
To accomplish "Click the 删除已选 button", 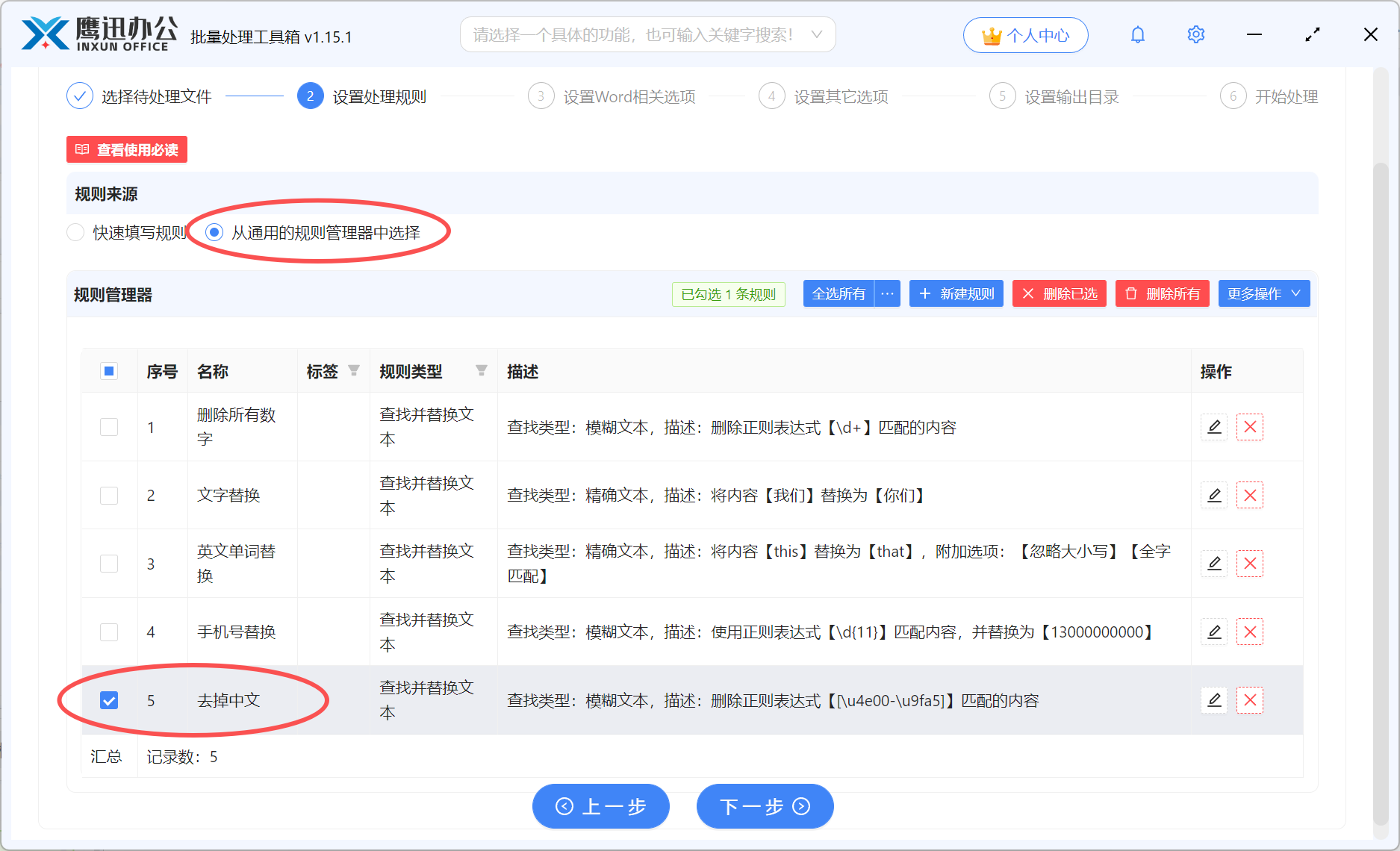I will point(1060,294).
